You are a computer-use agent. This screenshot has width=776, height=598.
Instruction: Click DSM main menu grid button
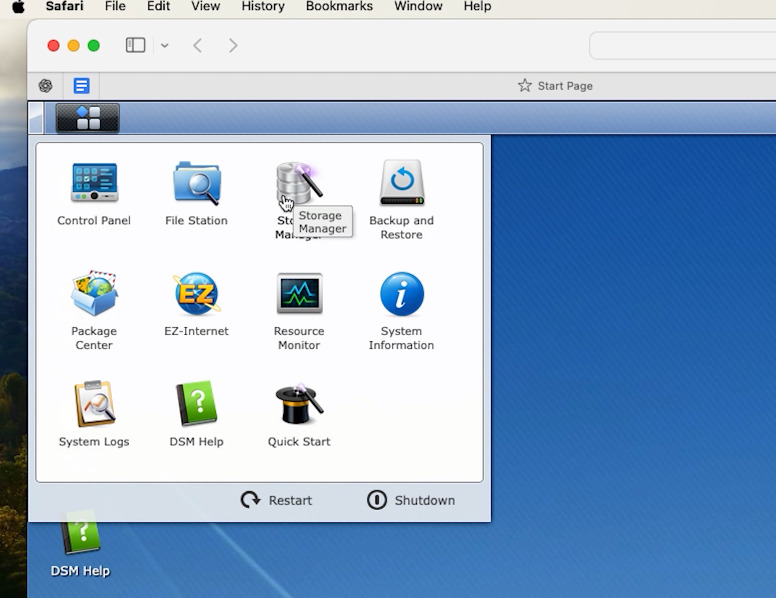pyautogui.click(x=88, y=118)
